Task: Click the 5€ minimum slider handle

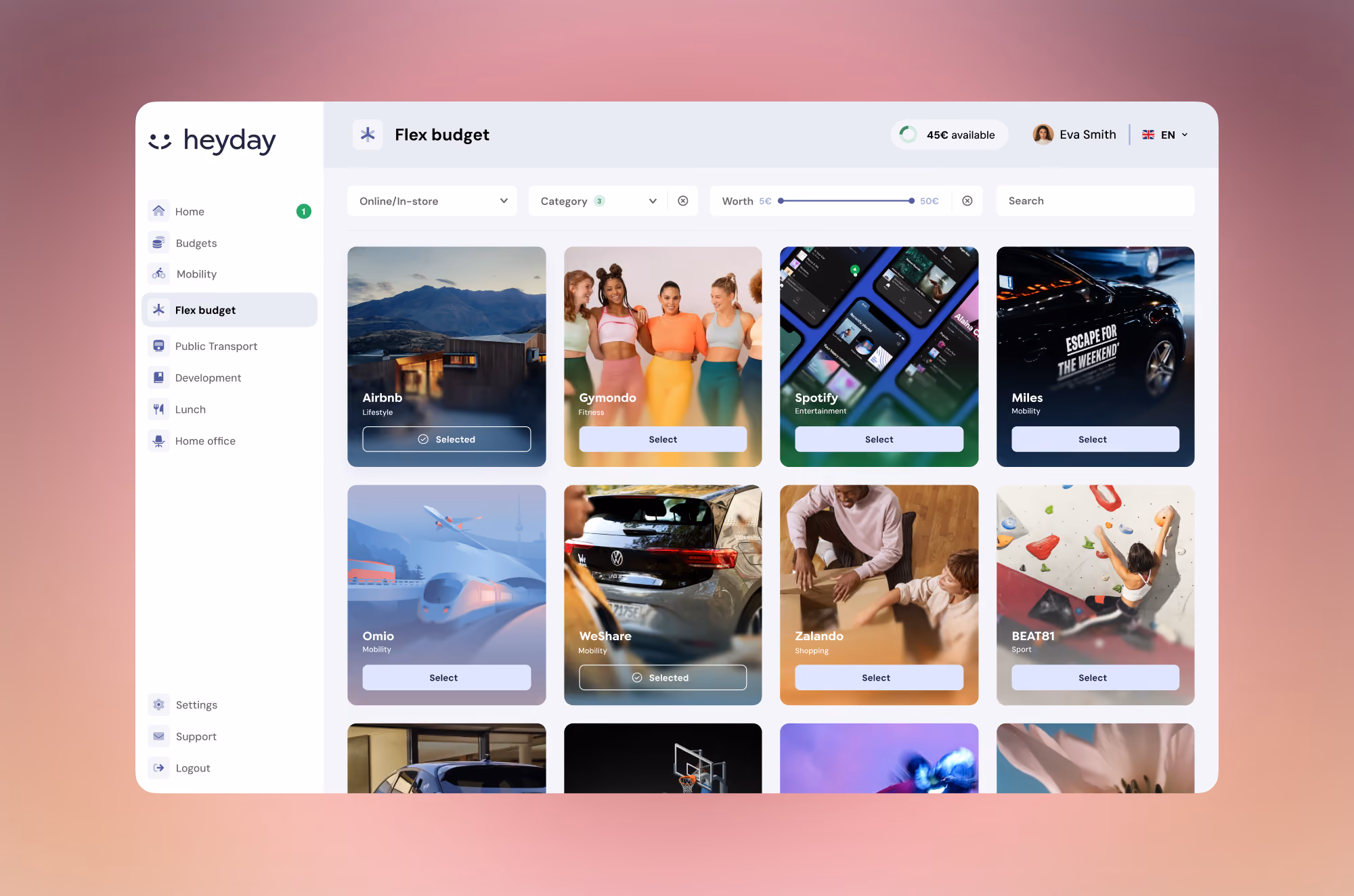Action: (x=781, y=201)
